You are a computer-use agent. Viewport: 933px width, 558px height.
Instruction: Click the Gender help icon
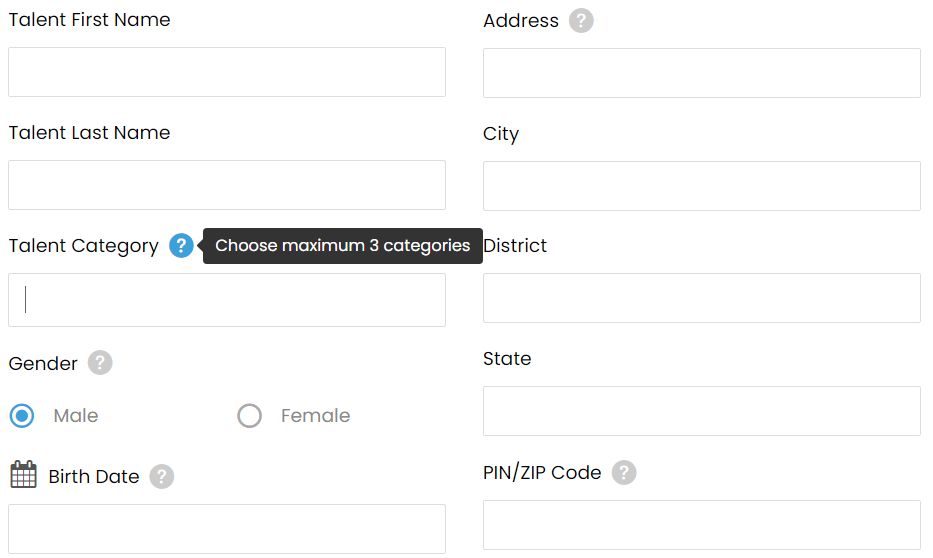[100, 362]
